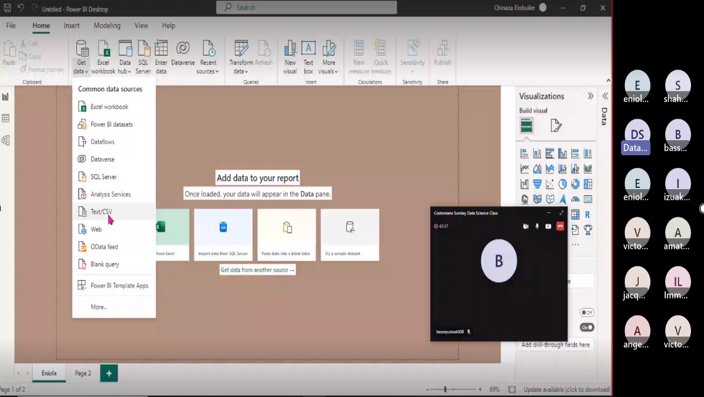Choose Blank query from the menu
This screenshot has height=397, width=704.
tap(114, 264)
